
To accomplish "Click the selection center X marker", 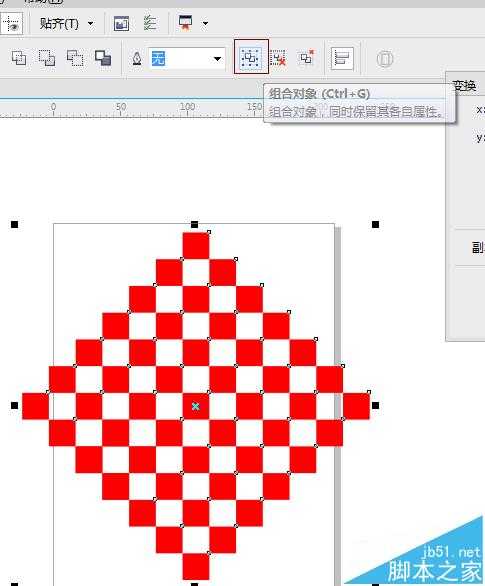I will (195, 406).
